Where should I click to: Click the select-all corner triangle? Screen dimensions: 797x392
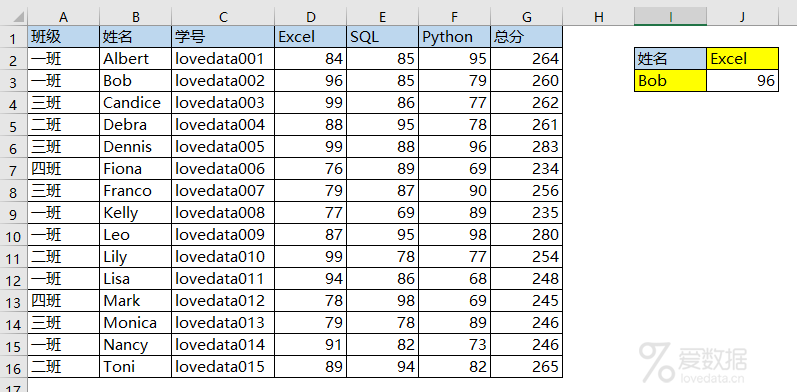19,17
